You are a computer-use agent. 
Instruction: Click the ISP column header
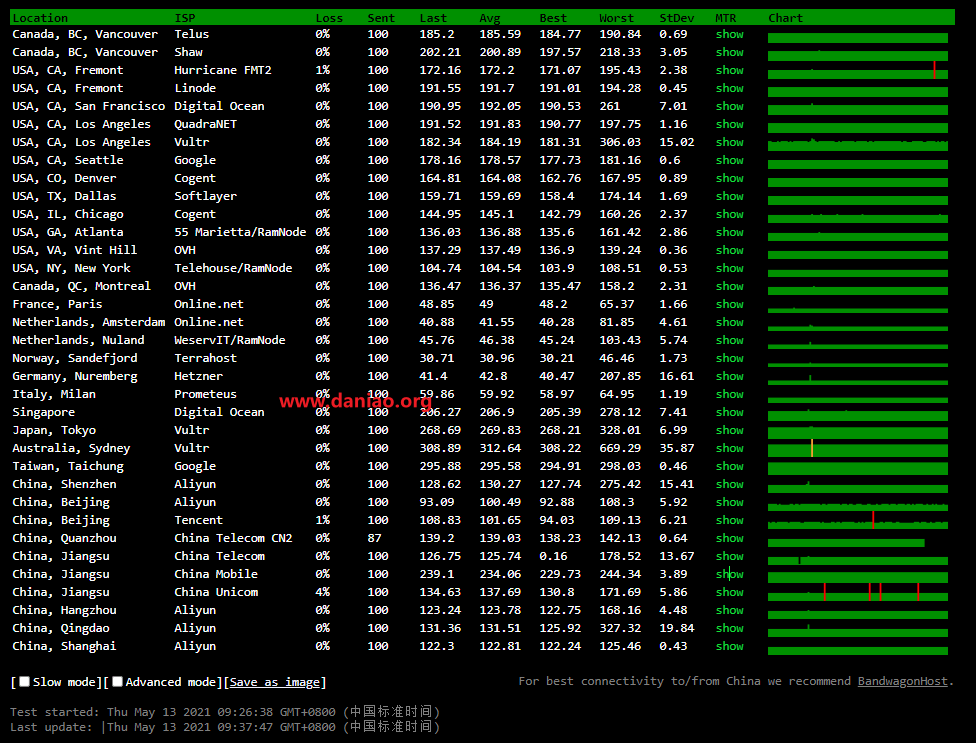(185, 18)
